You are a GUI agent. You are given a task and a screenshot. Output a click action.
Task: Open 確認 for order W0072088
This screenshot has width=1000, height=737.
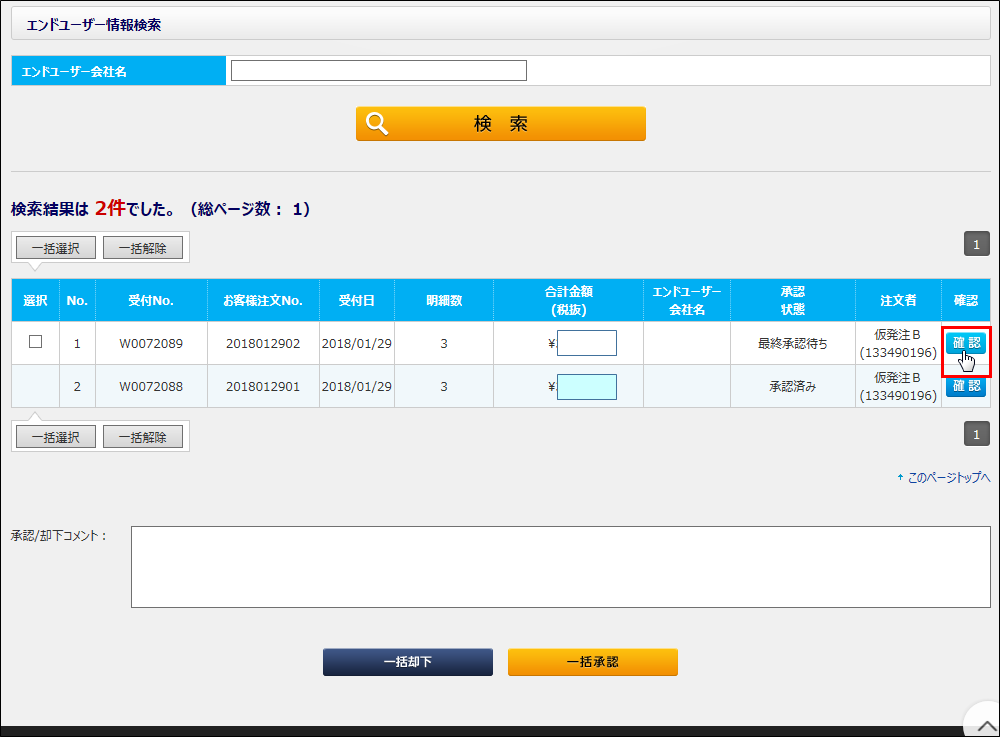pos(965,386)
